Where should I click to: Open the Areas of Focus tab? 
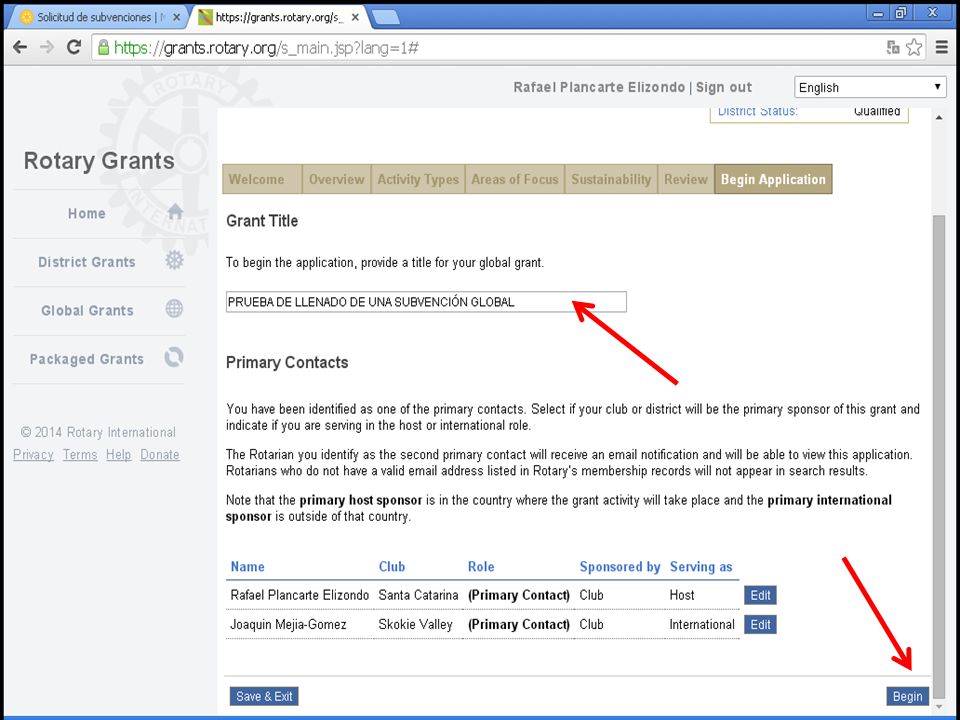(515, 179)
